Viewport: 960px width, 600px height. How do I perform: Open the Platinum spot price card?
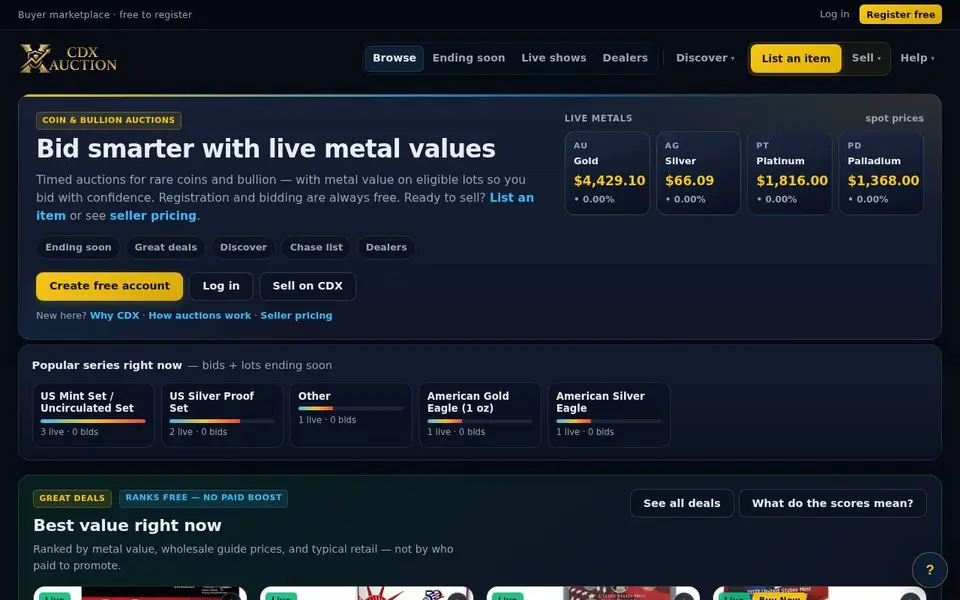(789, 173)
